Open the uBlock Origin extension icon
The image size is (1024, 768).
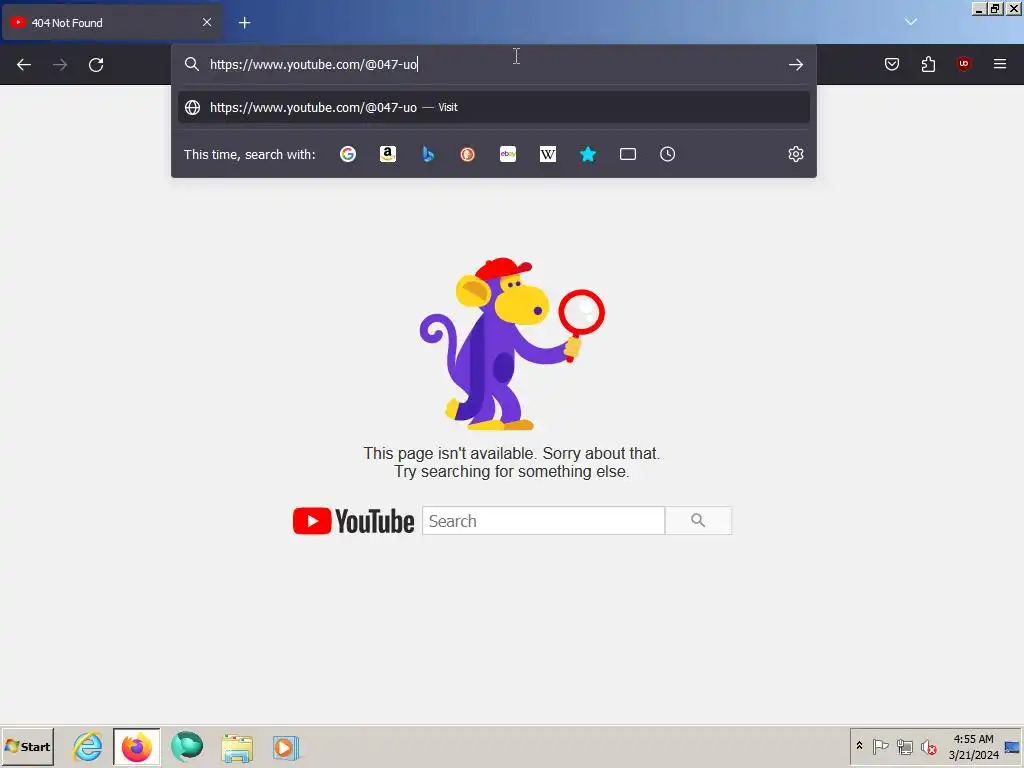pyautogui.click(x=964, y=64)
